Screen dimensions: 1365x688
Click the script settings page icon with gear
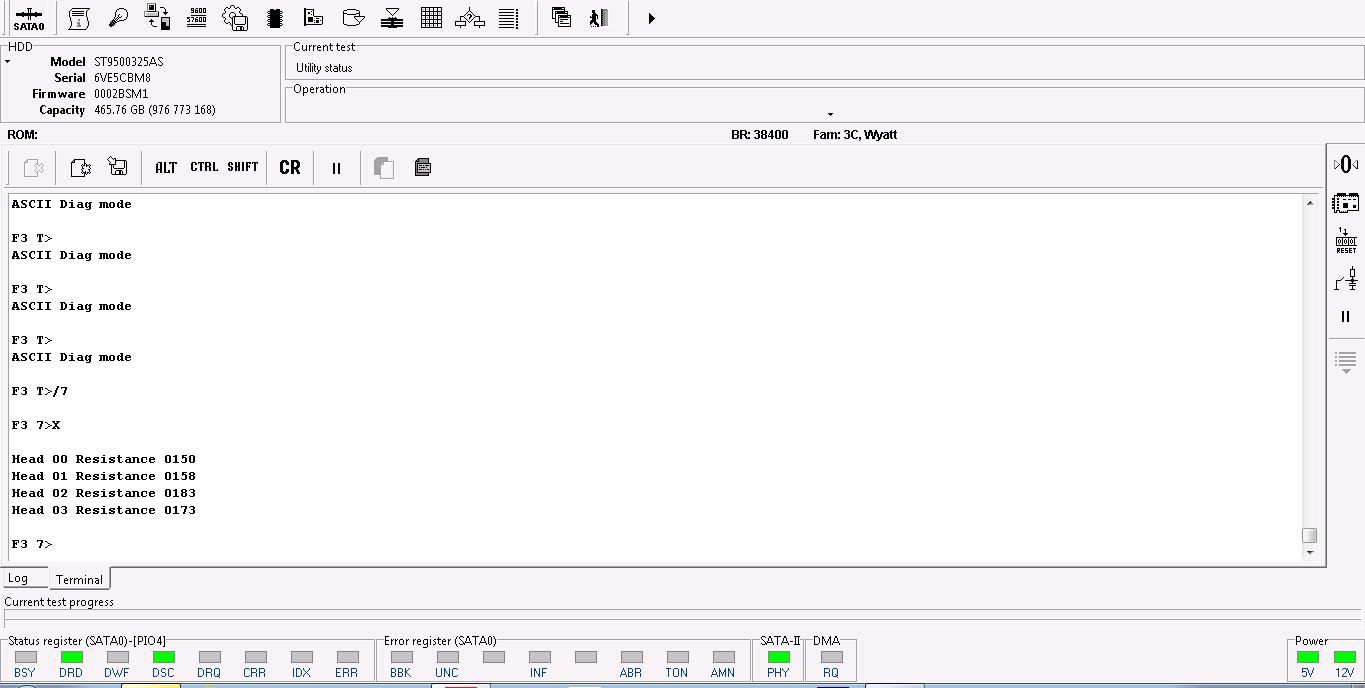pos(81,168)
